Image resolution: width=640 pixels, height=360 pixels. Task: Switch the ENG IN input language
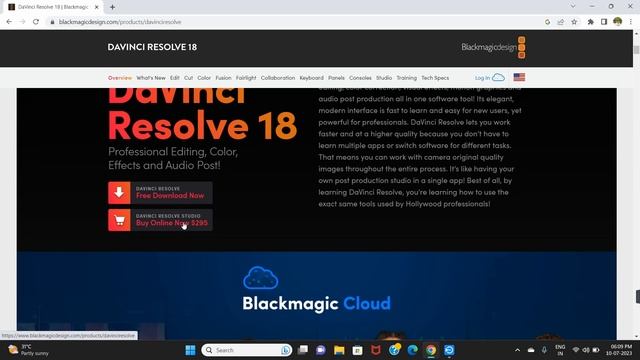[560, 350]
